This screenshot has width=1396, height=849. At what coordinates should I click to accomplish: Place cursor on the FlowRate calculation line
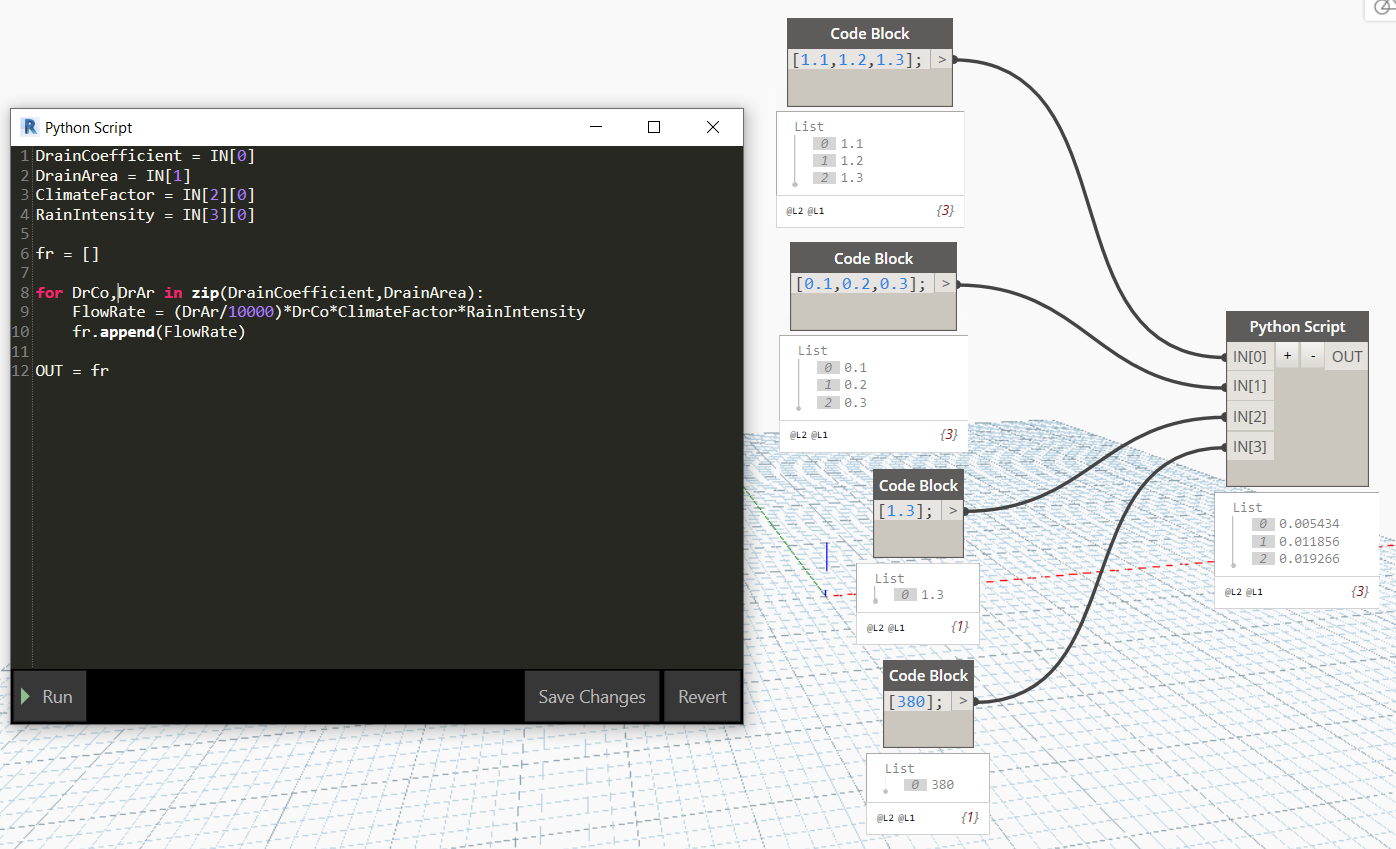coord(328,312)
